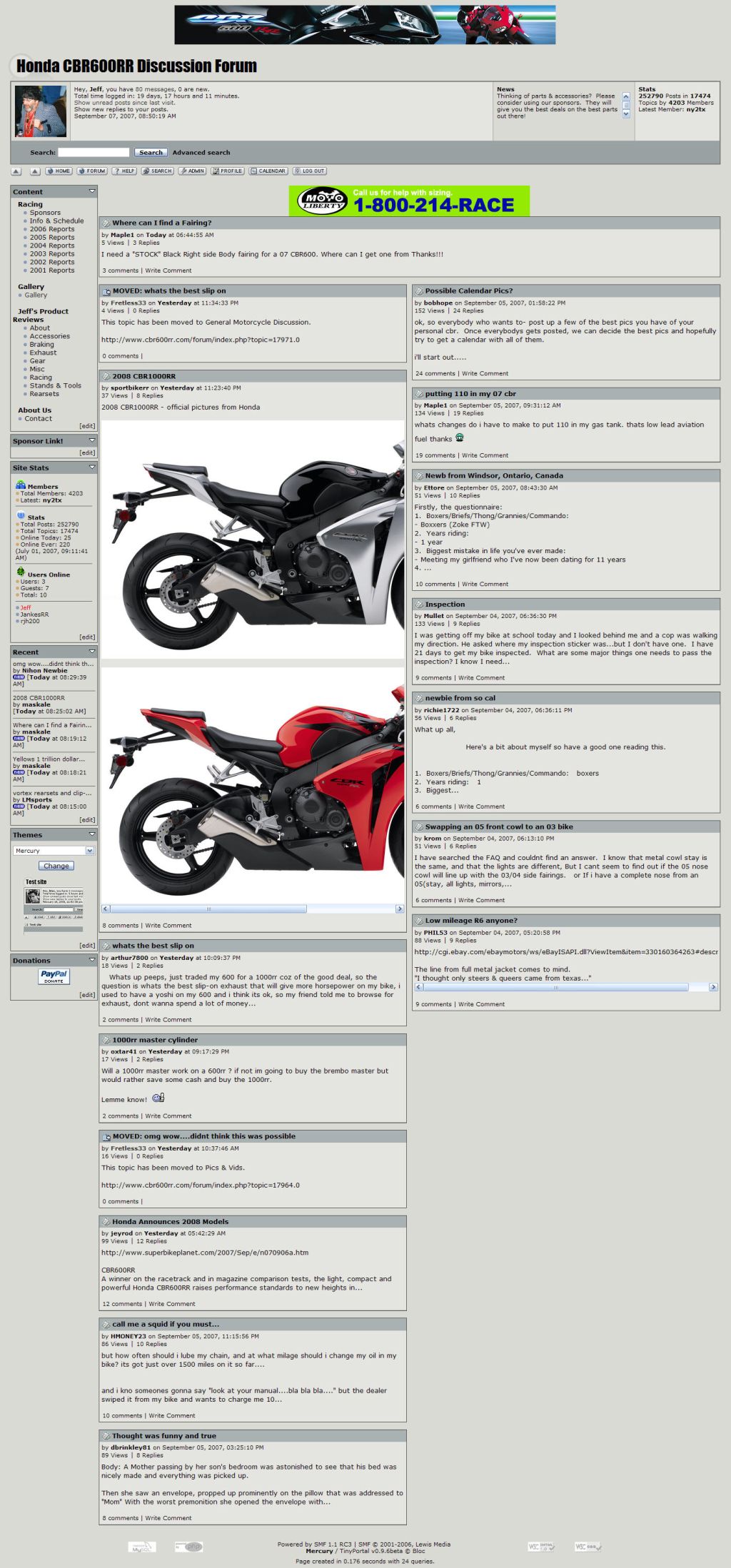Click the search text field
The width and height of the screenshot is (731, 1568).
[x=94, y=153]
